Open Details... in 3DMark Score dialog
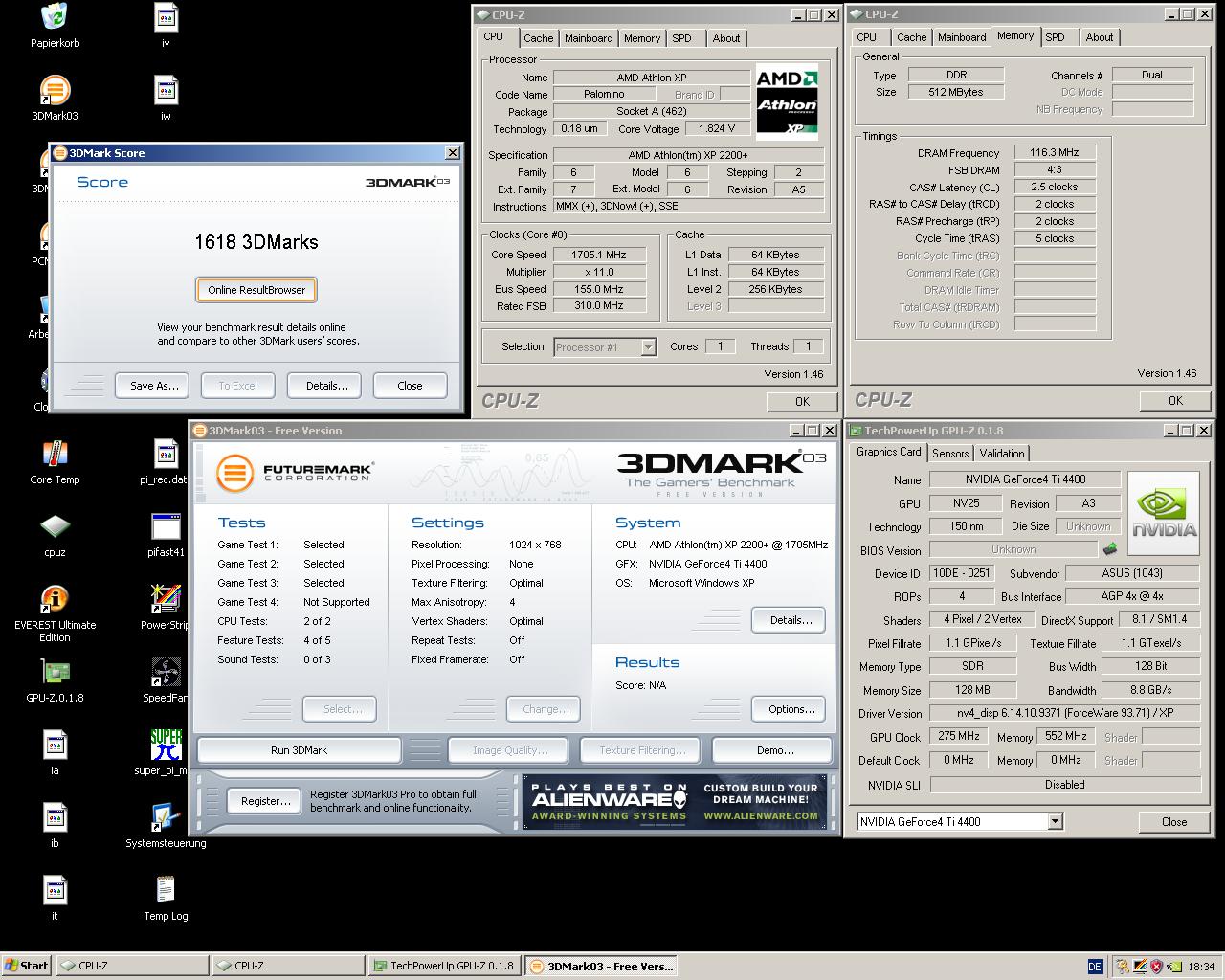The image size is (1225, 980). [326, 386]
